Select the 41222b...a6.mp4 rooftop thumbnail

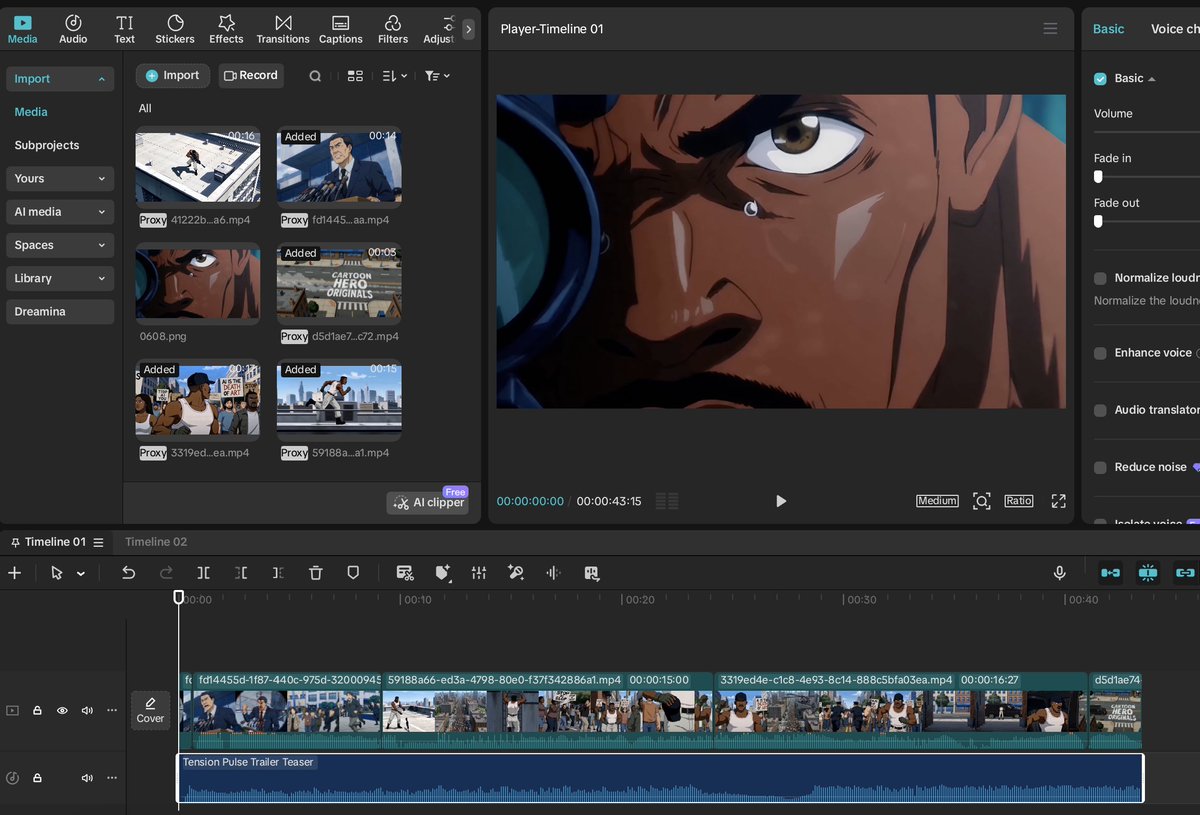pyautogui.click(x=198, y=166)
